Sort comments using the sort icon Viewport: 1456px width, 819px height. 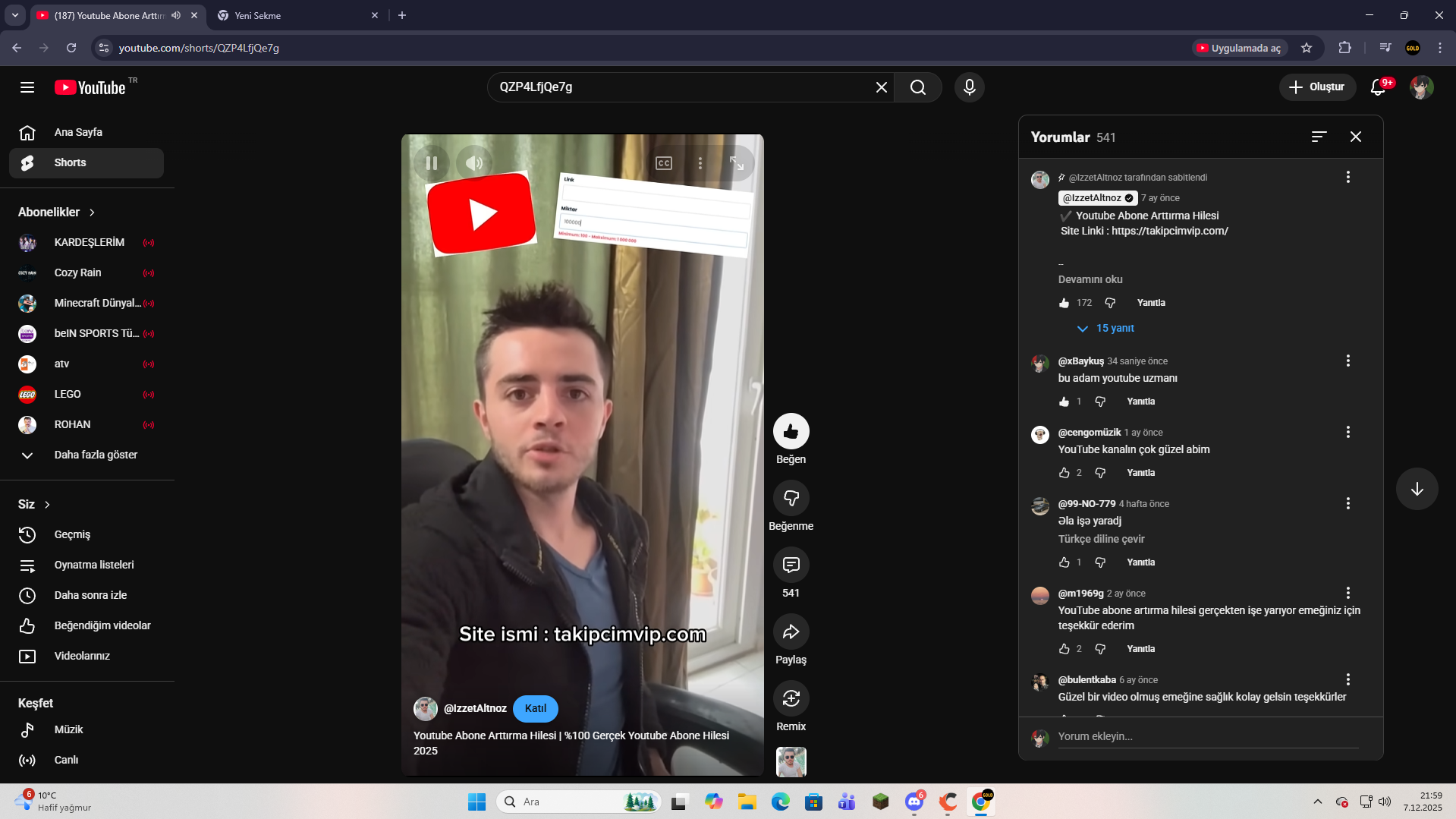[x=1319, y=137]
